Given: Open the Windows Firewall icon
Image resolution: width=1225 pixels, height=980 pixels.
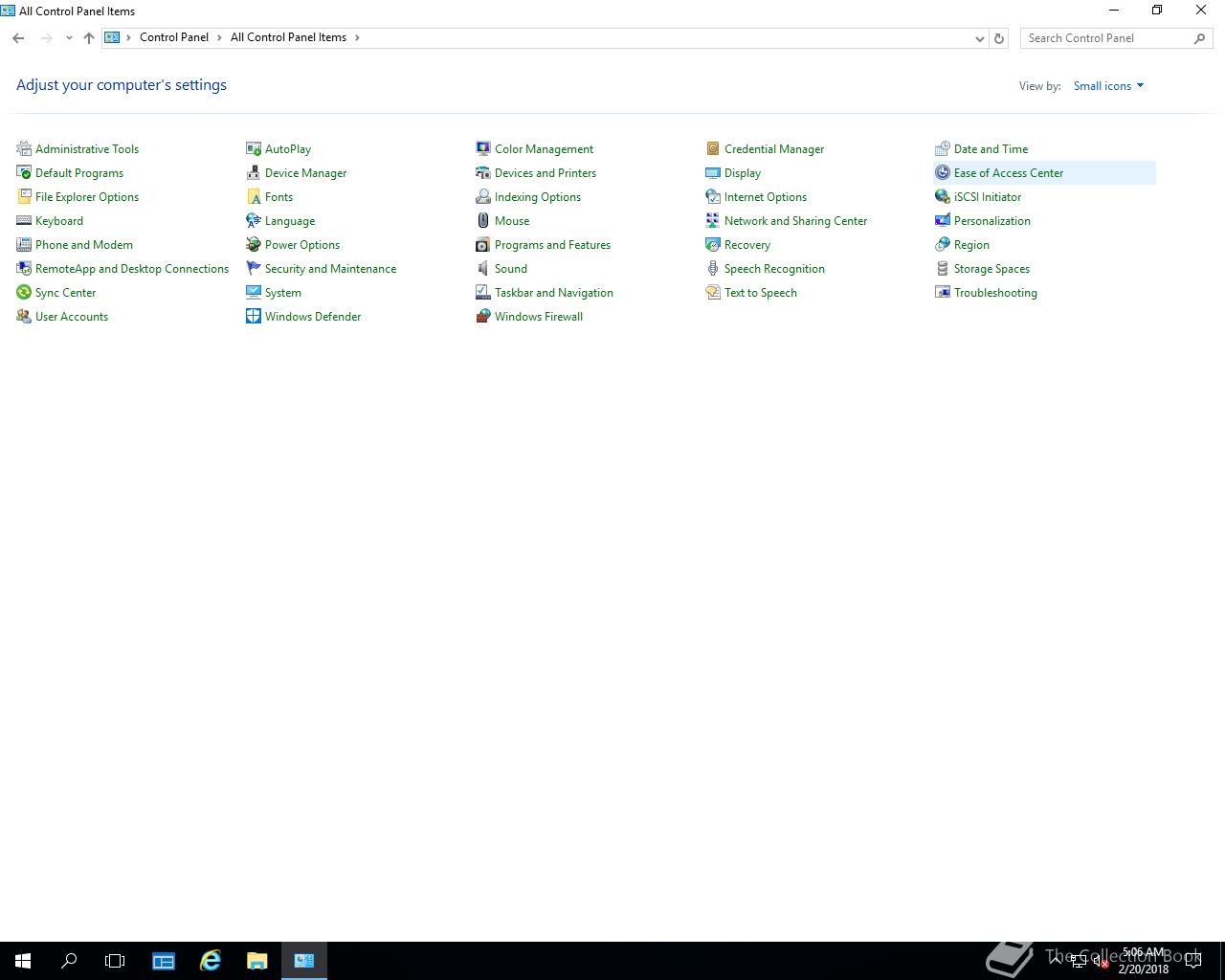Looking at the screenshot, I should tap(483, 316).
